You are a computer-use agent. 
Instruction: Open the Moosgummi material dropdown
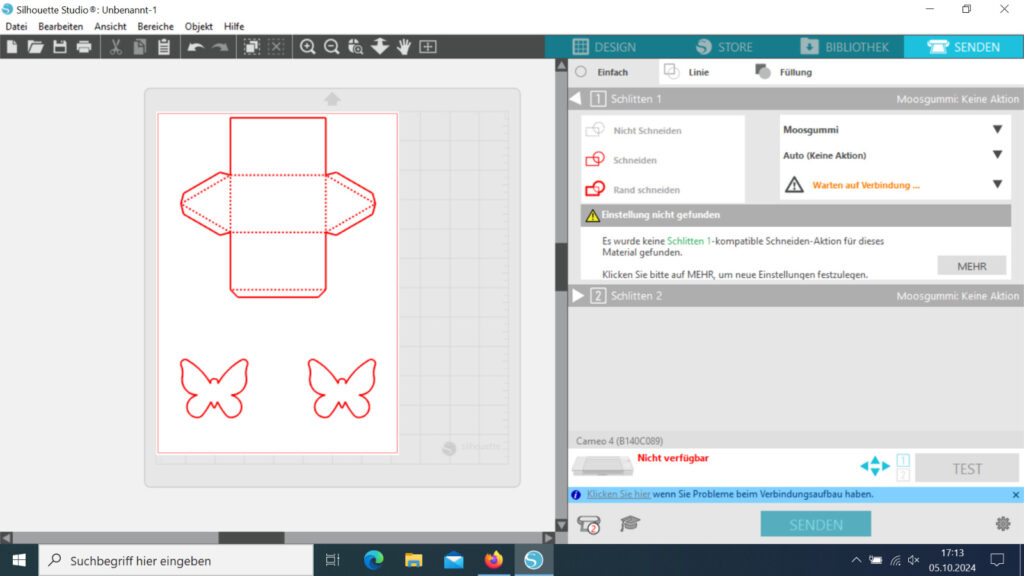click(x=893, y=129)
